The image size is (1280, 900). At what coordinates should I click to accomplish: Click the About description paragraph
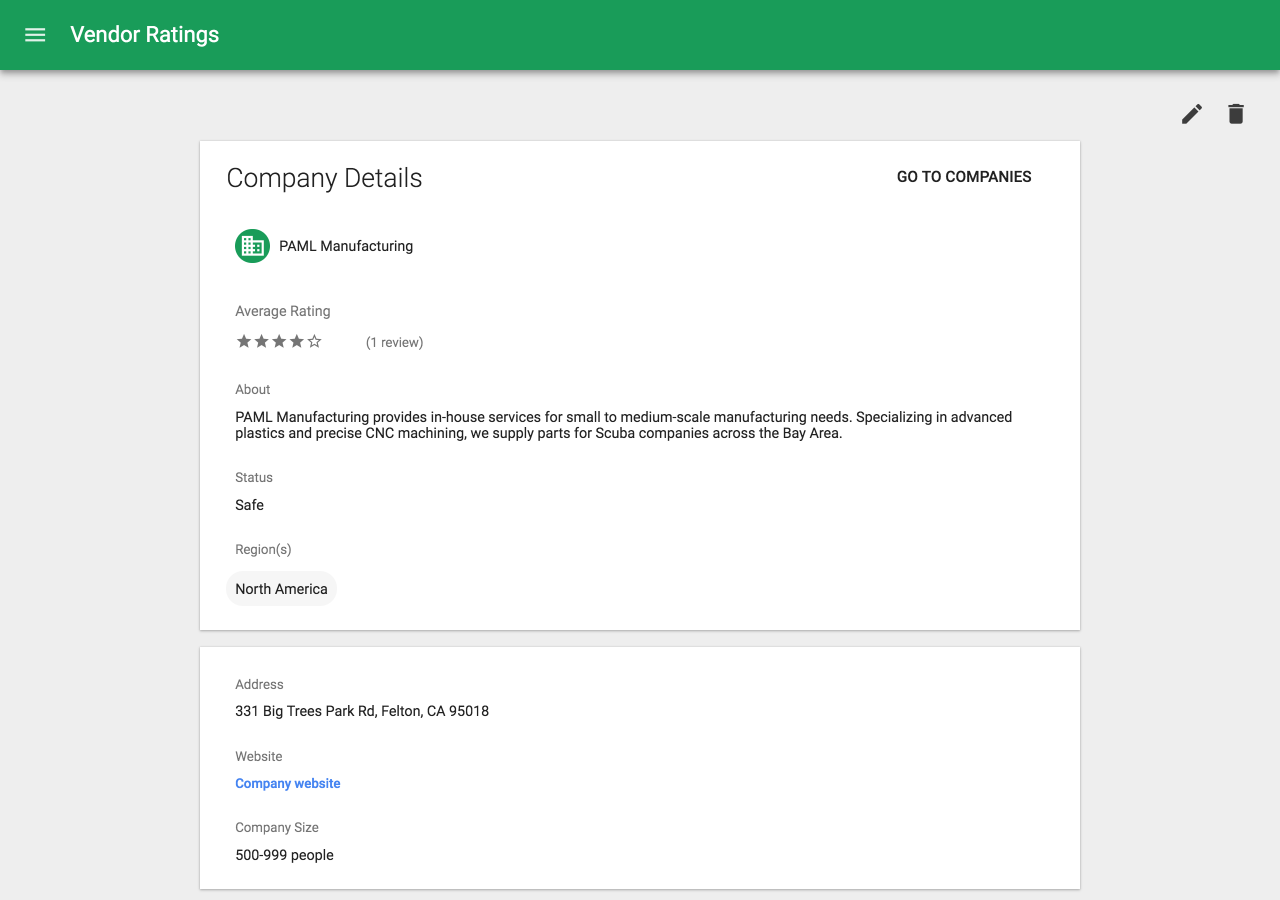(623, 425)
